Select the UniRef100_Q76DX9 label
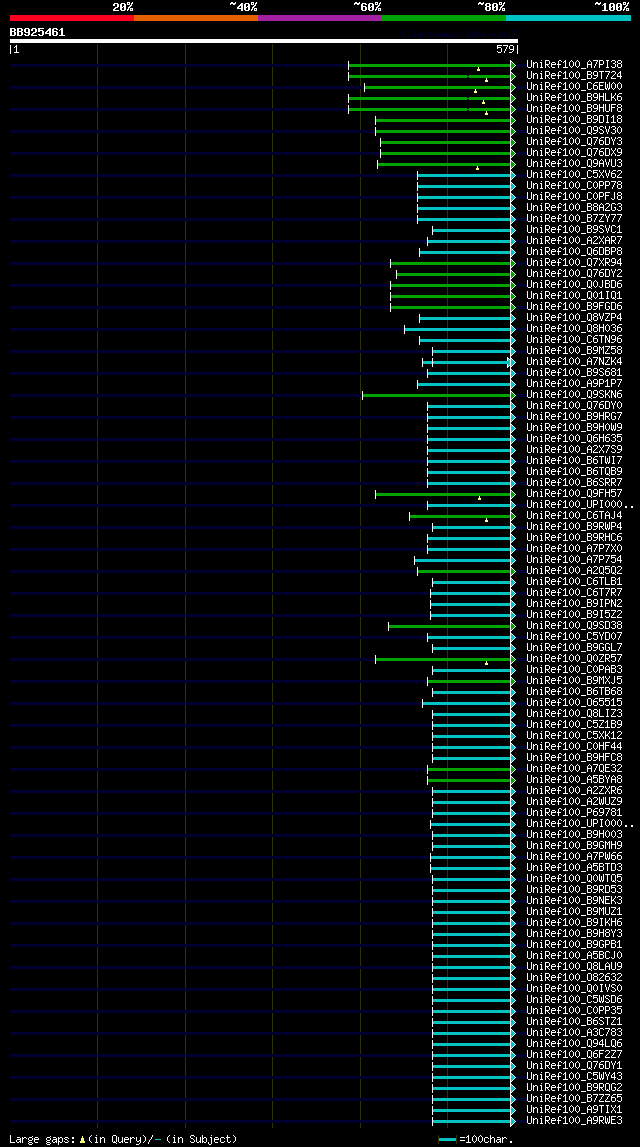This screenshot has height=1147, width=640. coord(574,153)
